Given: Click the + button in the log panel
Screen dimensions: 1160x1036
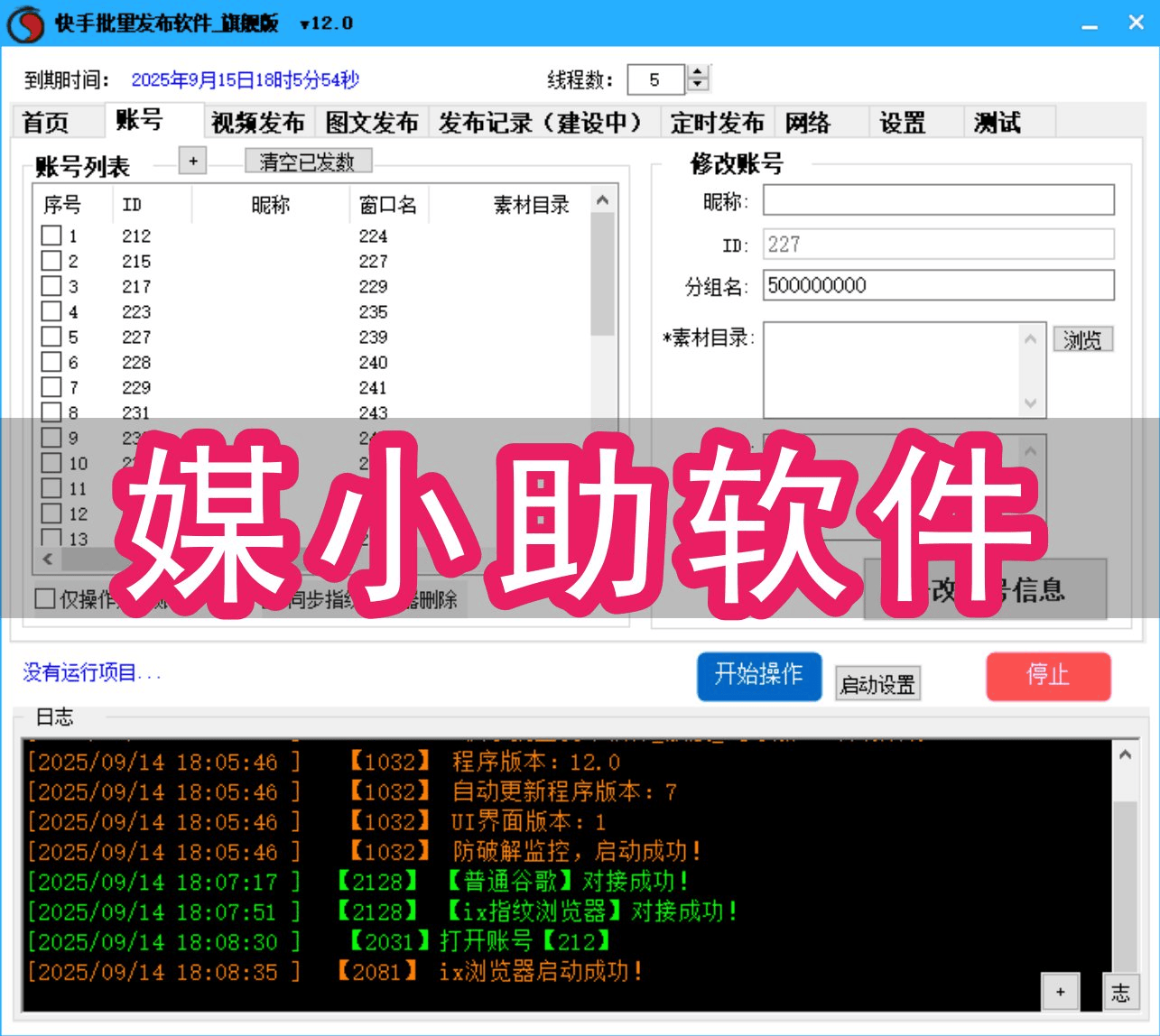Looking at the screenshot, I should [1060, 992].
